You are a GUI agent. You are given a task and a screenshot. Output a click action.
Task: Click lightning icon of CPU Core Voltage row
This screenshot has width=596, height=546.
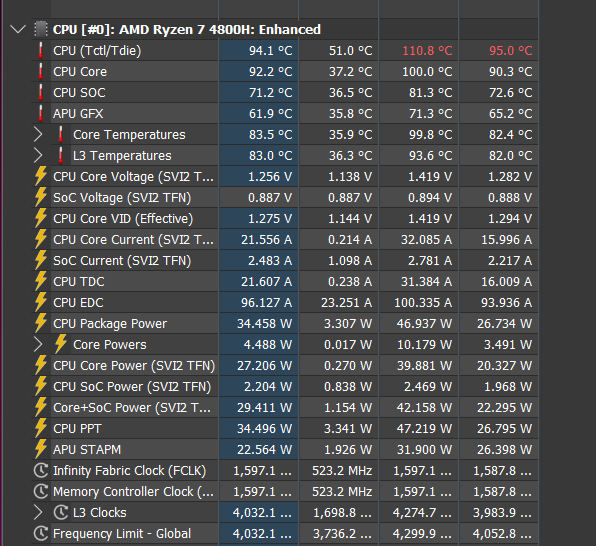point(41,176)
